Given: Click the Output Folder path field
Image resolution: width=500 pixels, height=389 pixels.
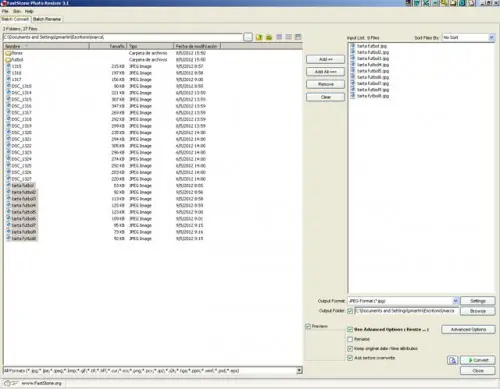Looking at the screenshot, I should coord(406,311).
